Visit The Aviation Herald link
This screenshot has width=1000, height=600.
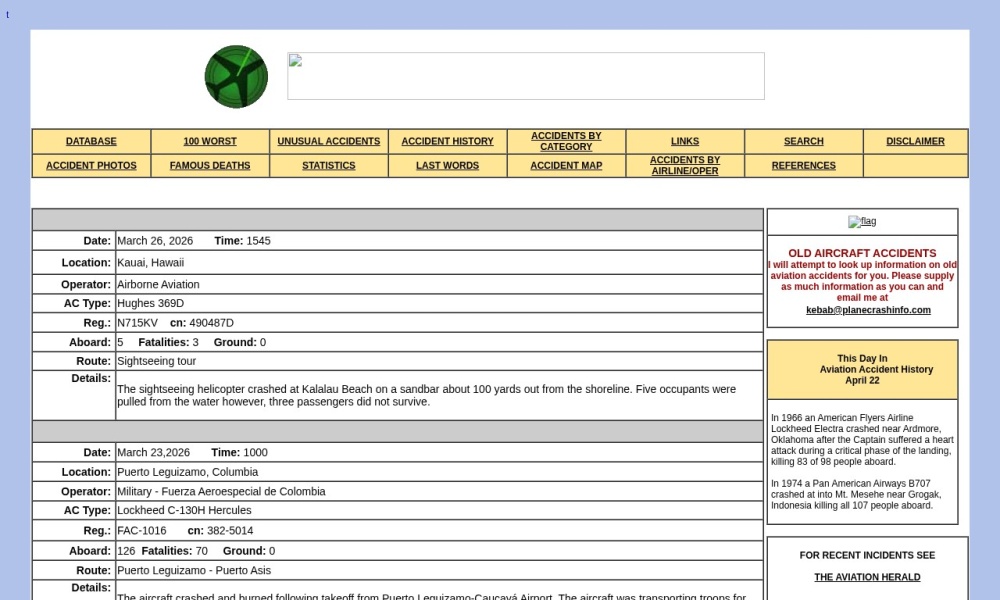[x=867, y=577]
